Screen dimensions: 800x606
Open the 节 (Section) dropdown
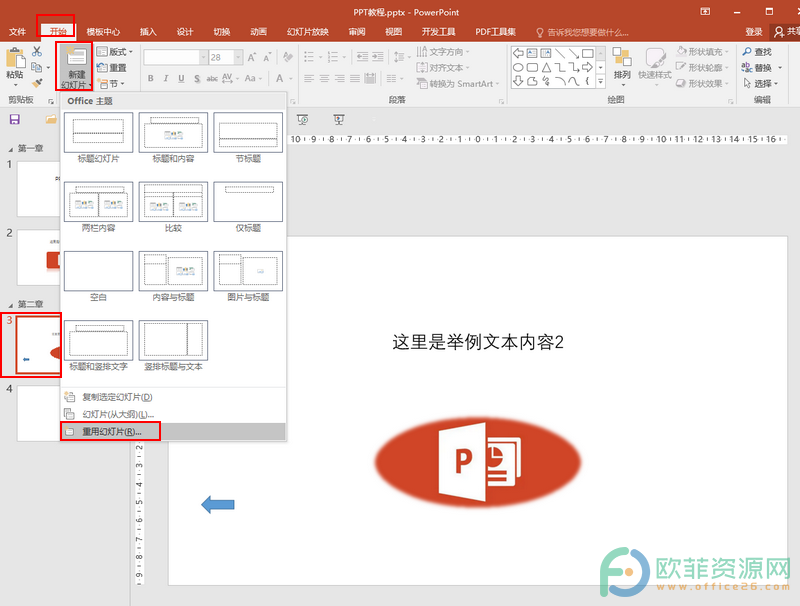point(111,83)
